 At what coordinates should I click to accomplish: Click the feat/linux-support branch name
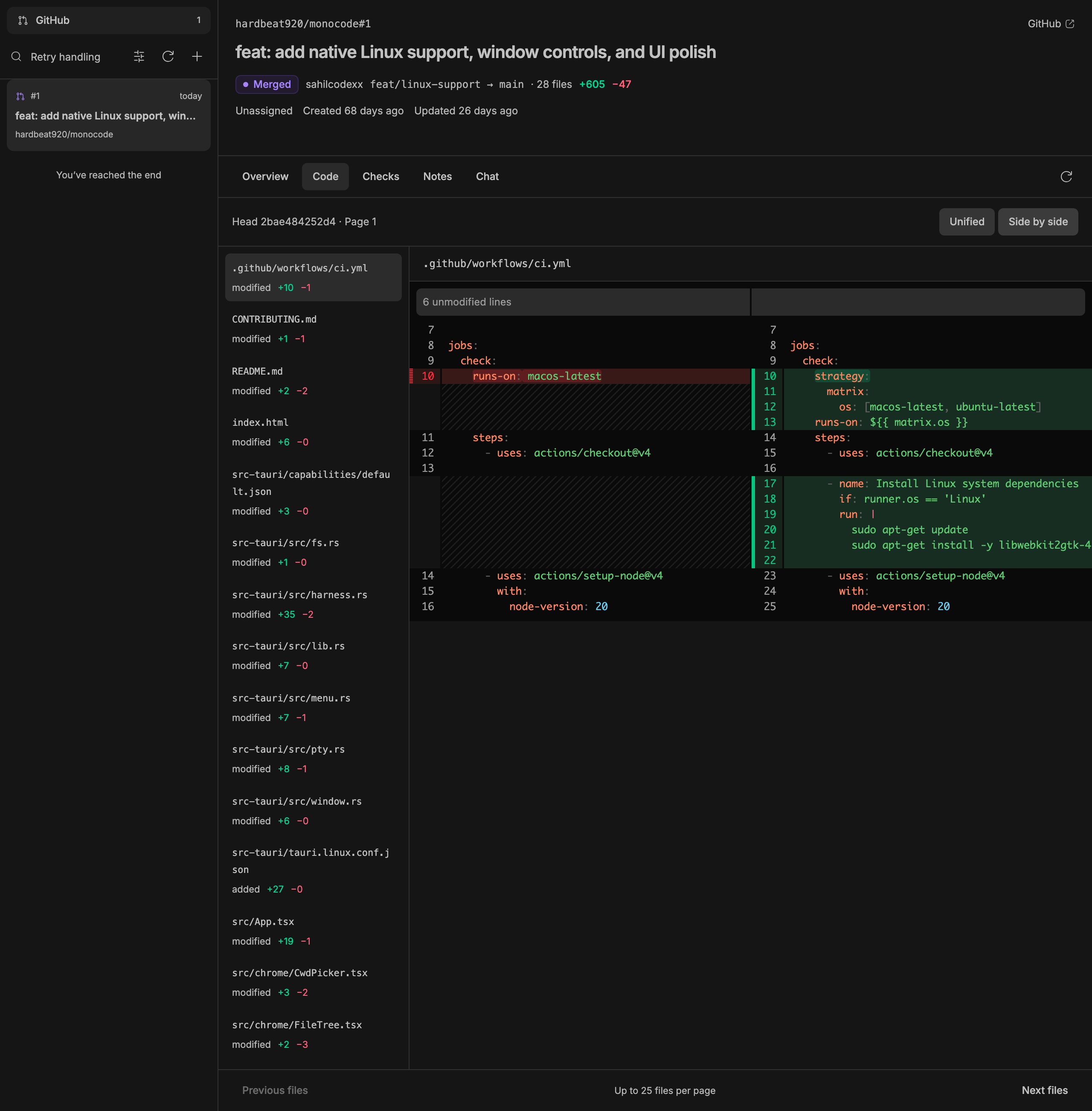coord(425,84)
